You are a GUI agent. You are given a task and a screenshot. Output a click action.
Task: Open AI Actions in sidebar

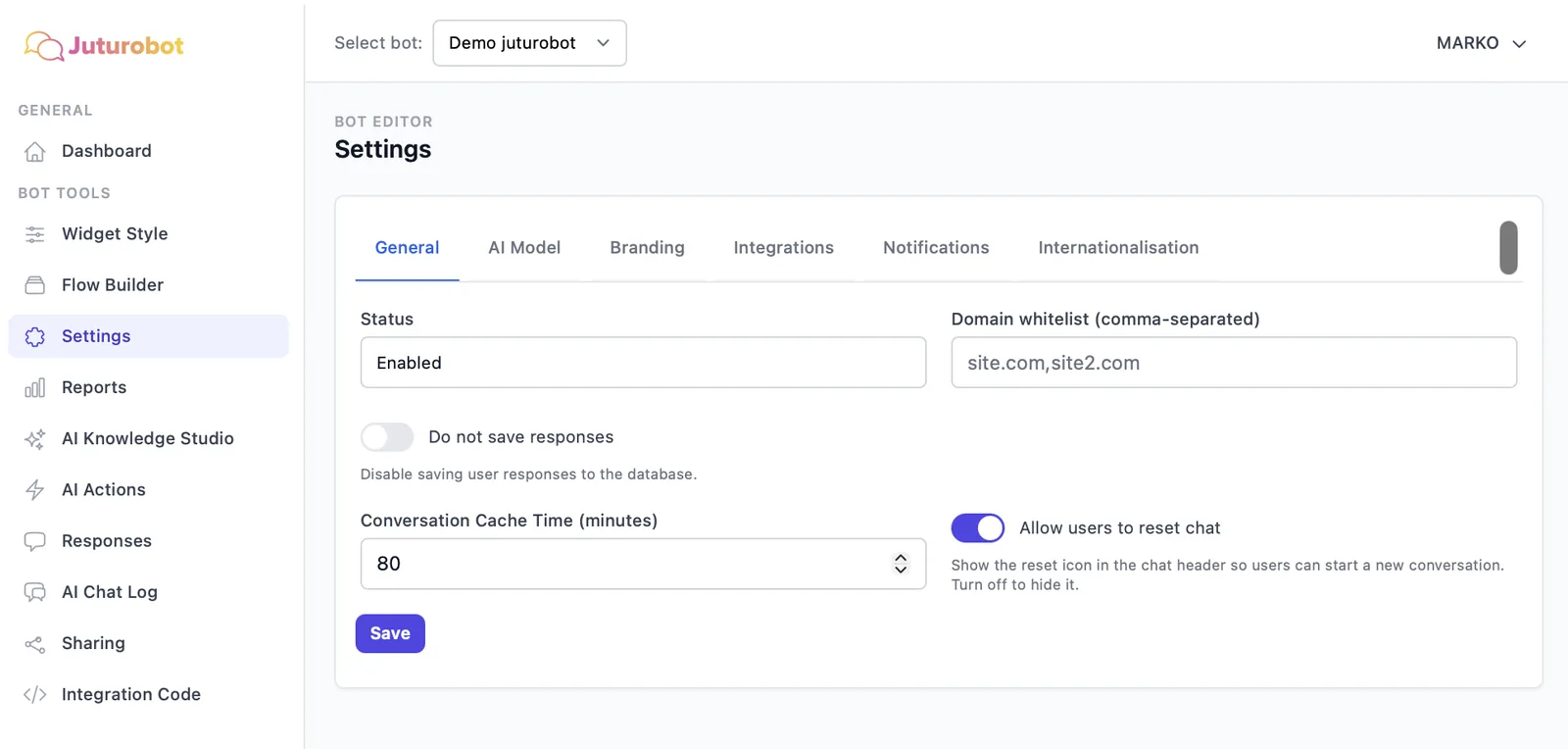pyautogui.click(x=149, y=490)
